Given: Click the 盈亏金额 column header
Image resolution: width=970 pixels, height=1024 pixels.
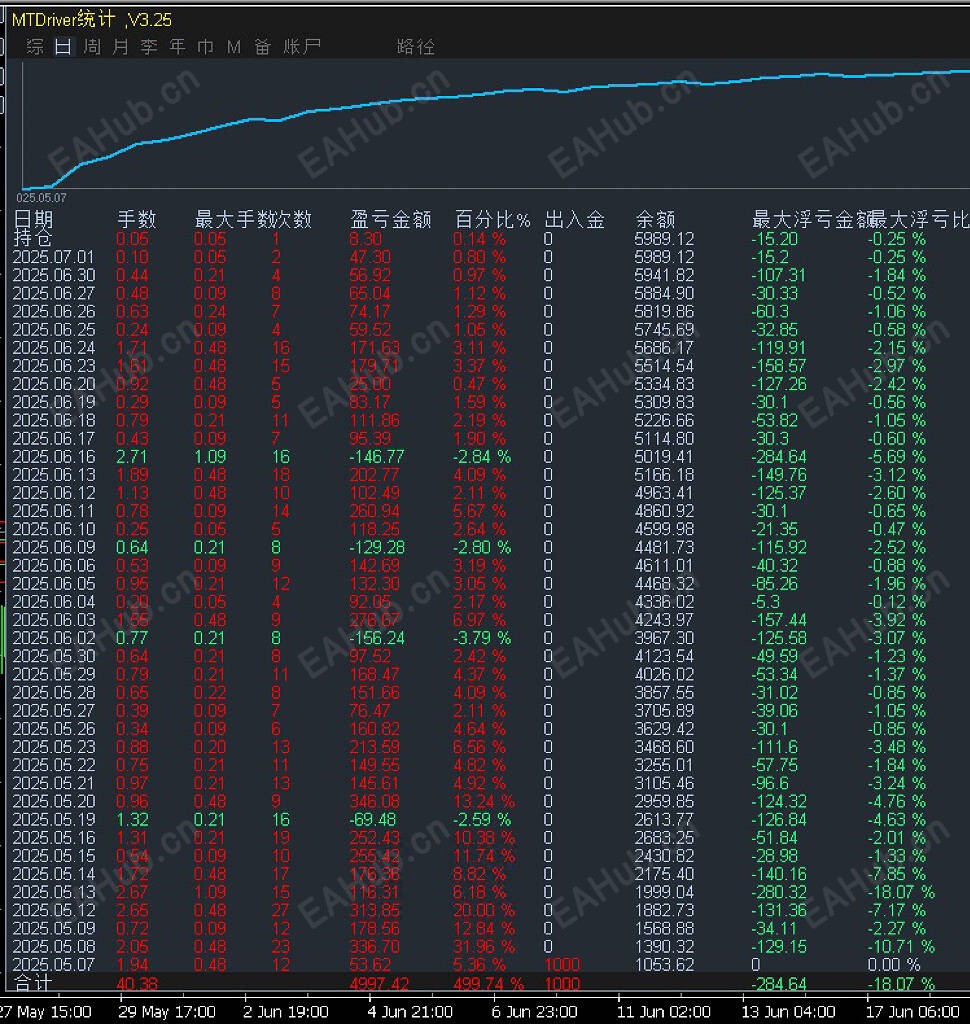Looking at the screenshot, I should pyautogui.click(x=391, y=219).
